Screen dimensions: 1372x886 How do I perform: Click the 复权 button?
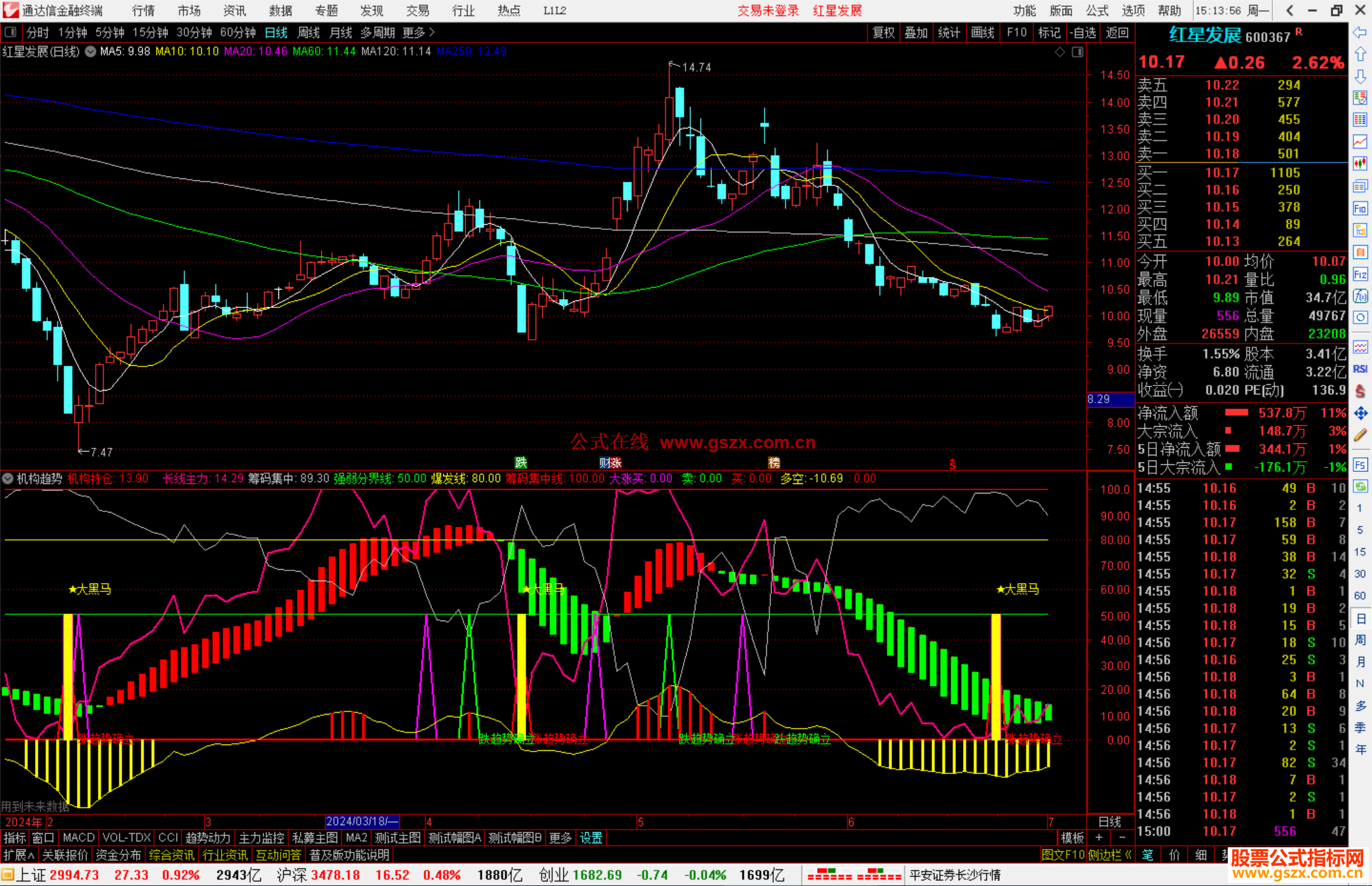tap(883, 32)
